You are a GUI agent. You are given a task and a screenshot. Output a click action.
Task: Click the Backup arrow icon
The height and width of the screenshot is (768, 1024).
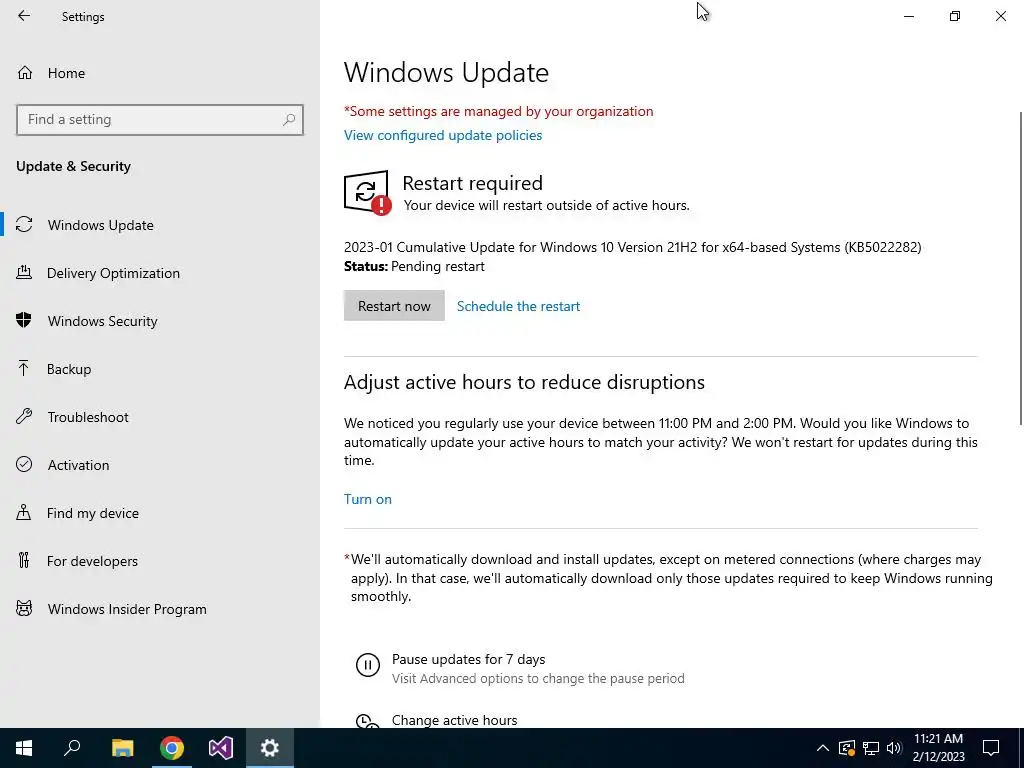tap(24, 368)
